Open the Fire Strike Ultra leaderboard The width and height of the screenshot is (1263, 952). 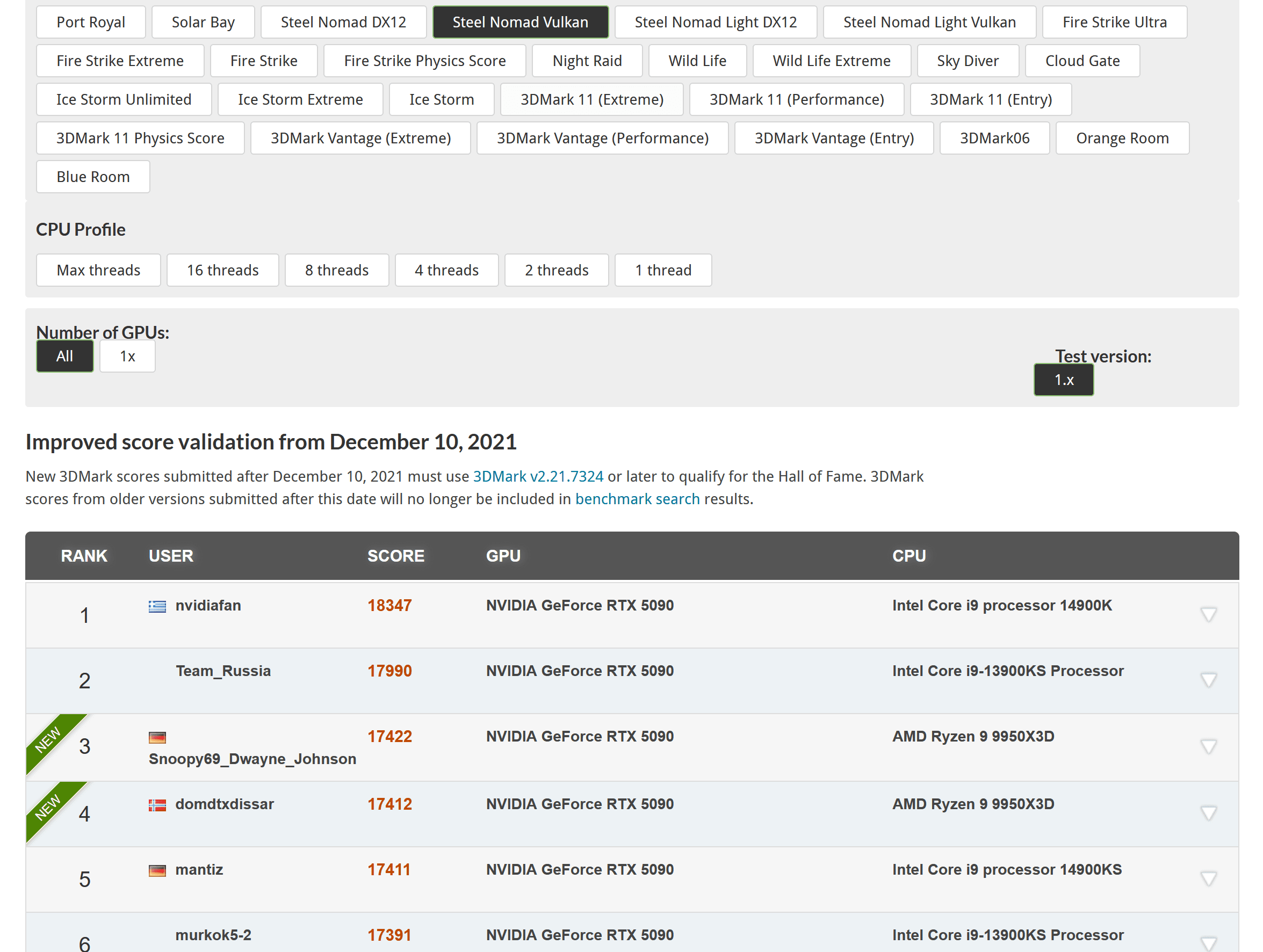coord(1114,22)
